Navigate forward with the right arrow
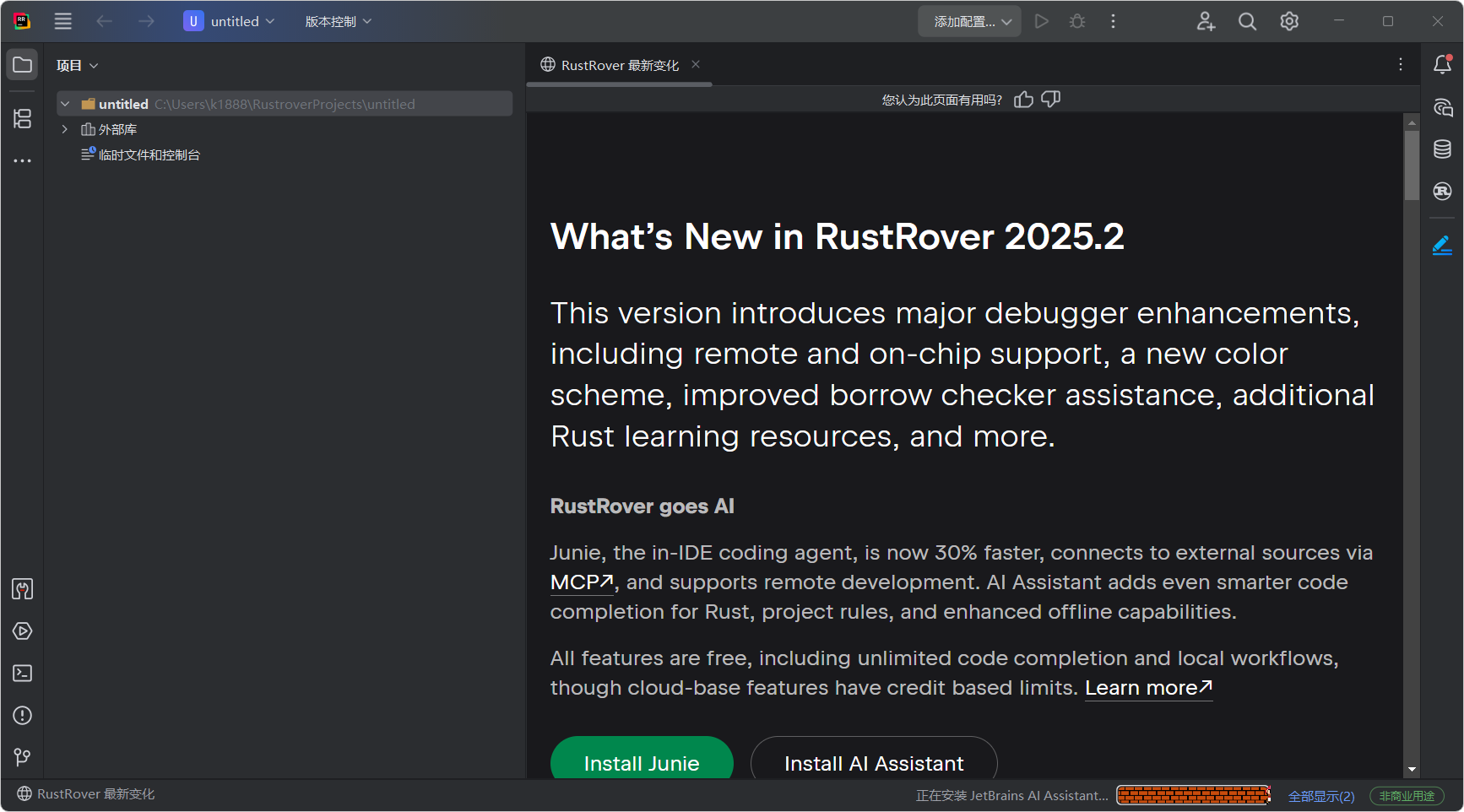This screenshot has width=1464, height=812. pyautogui.click(x=147, y=21)
